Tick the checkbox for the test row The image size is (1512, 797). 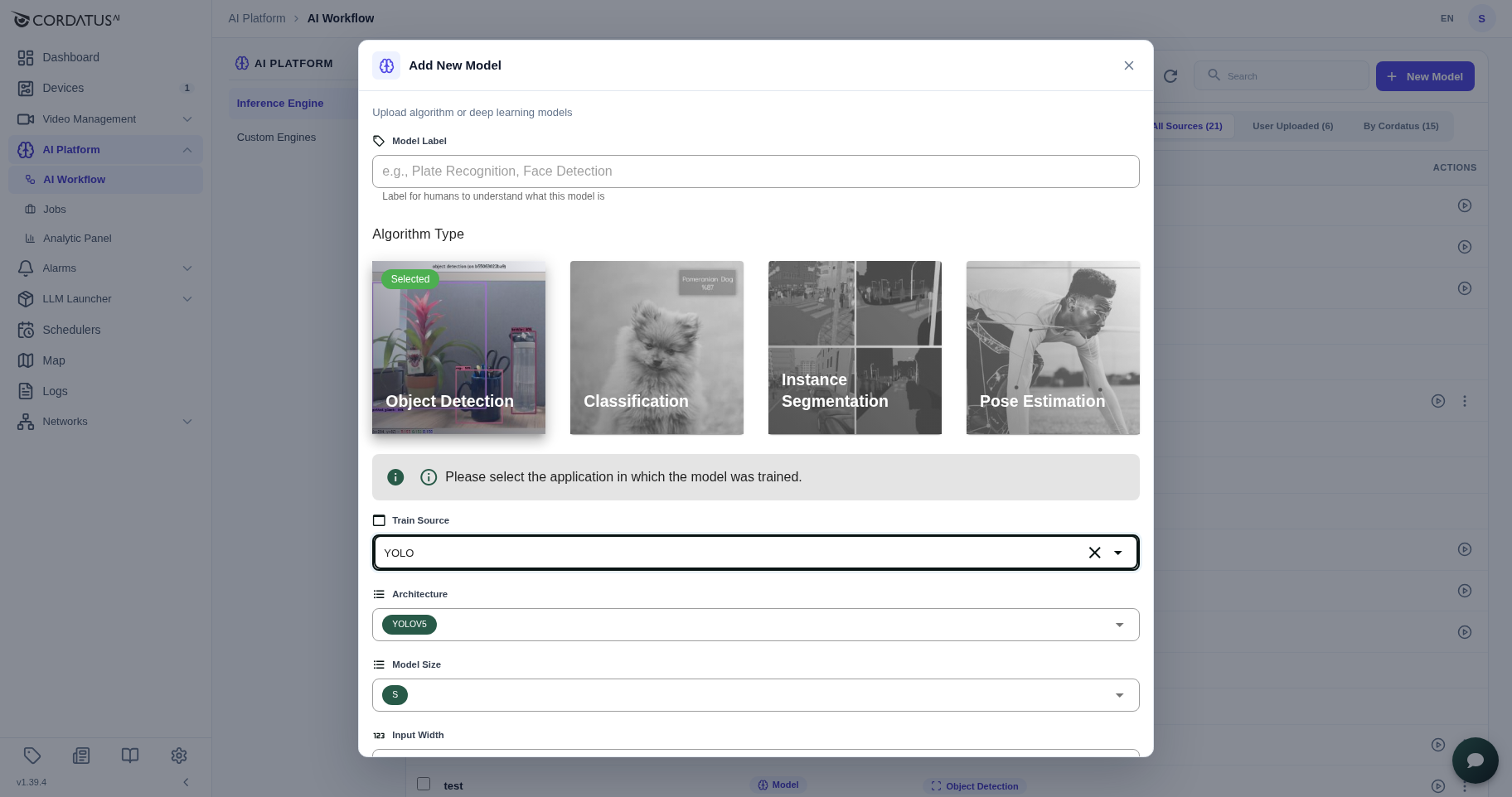[x=424, y=784]
